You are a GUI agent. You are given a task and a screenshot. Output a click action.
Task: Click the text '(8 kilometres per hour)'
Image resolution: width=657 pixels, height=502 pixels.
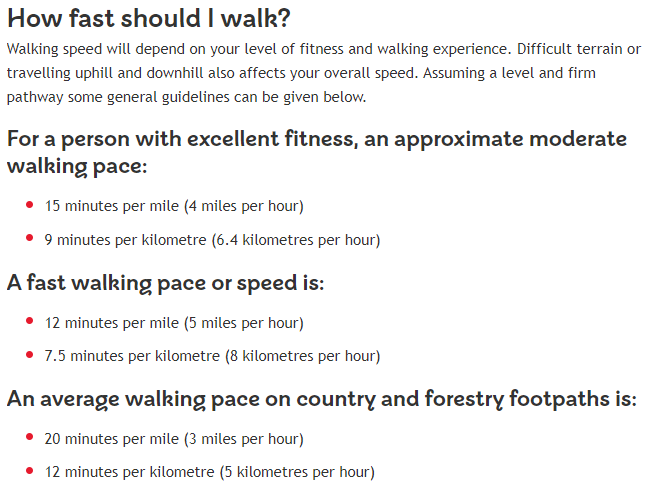click(303, 356)
